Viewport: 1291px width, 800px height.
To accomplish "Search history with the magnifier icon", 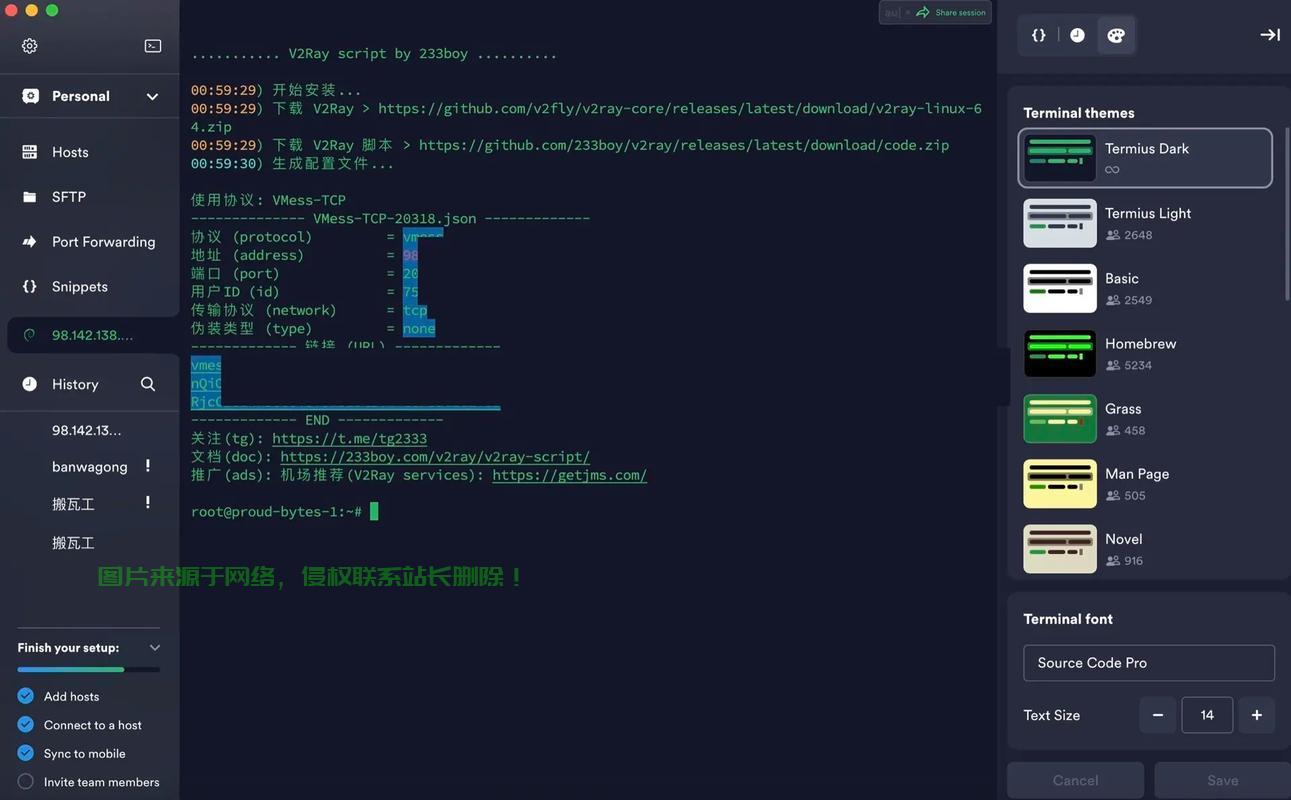I will [x=148, y=384].
